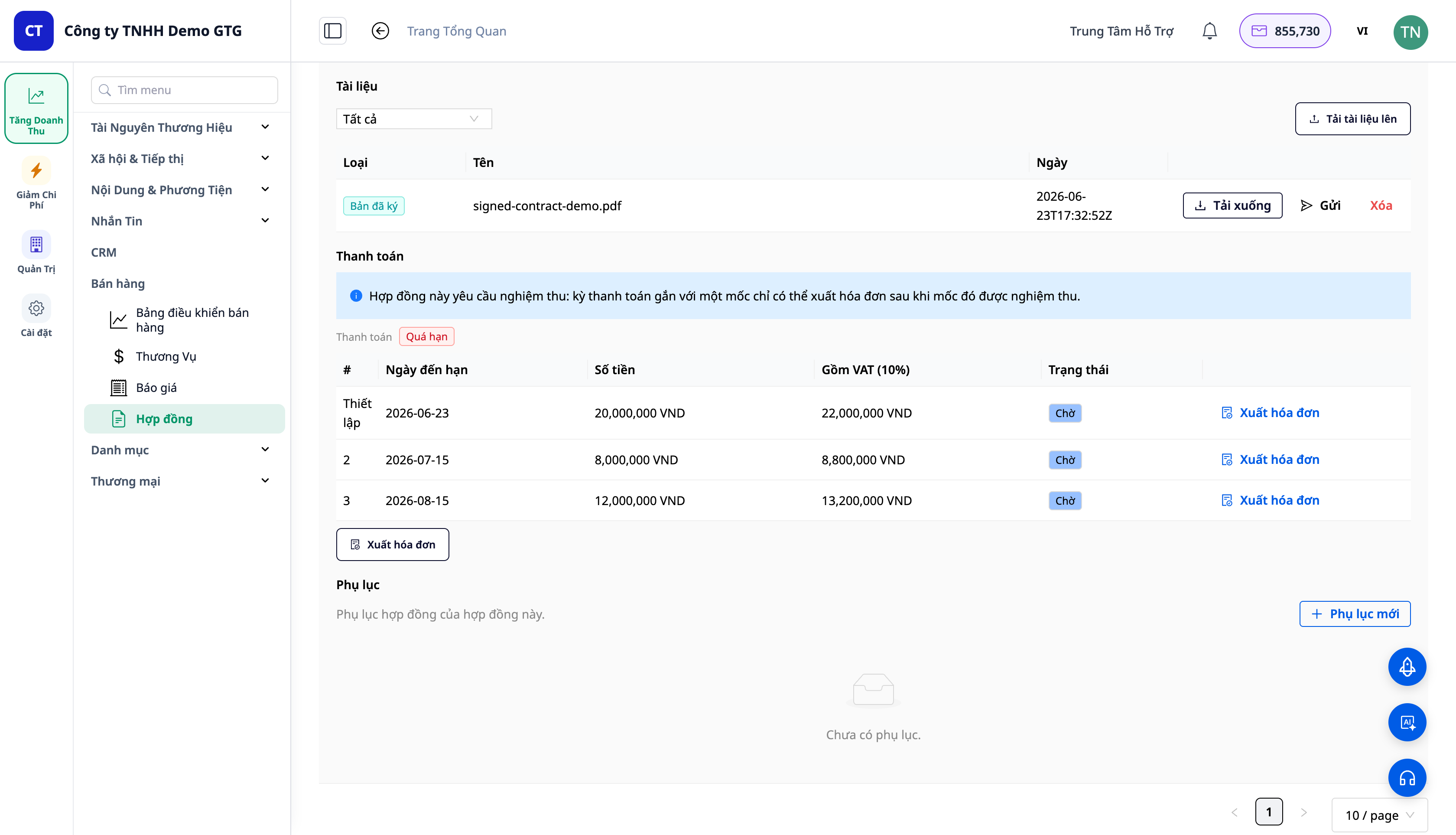
Task: Expand Xã hội & Tiếp thị menu
Action: point(181,158)
